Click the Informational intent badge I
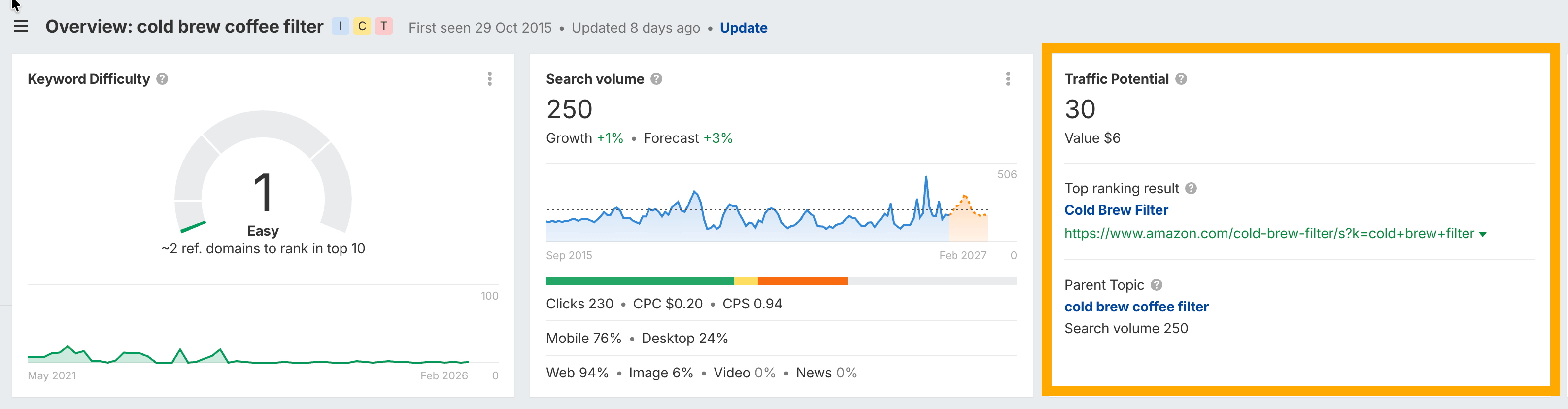The width and height of the screenshot is (1568, 409). [341, 26]
